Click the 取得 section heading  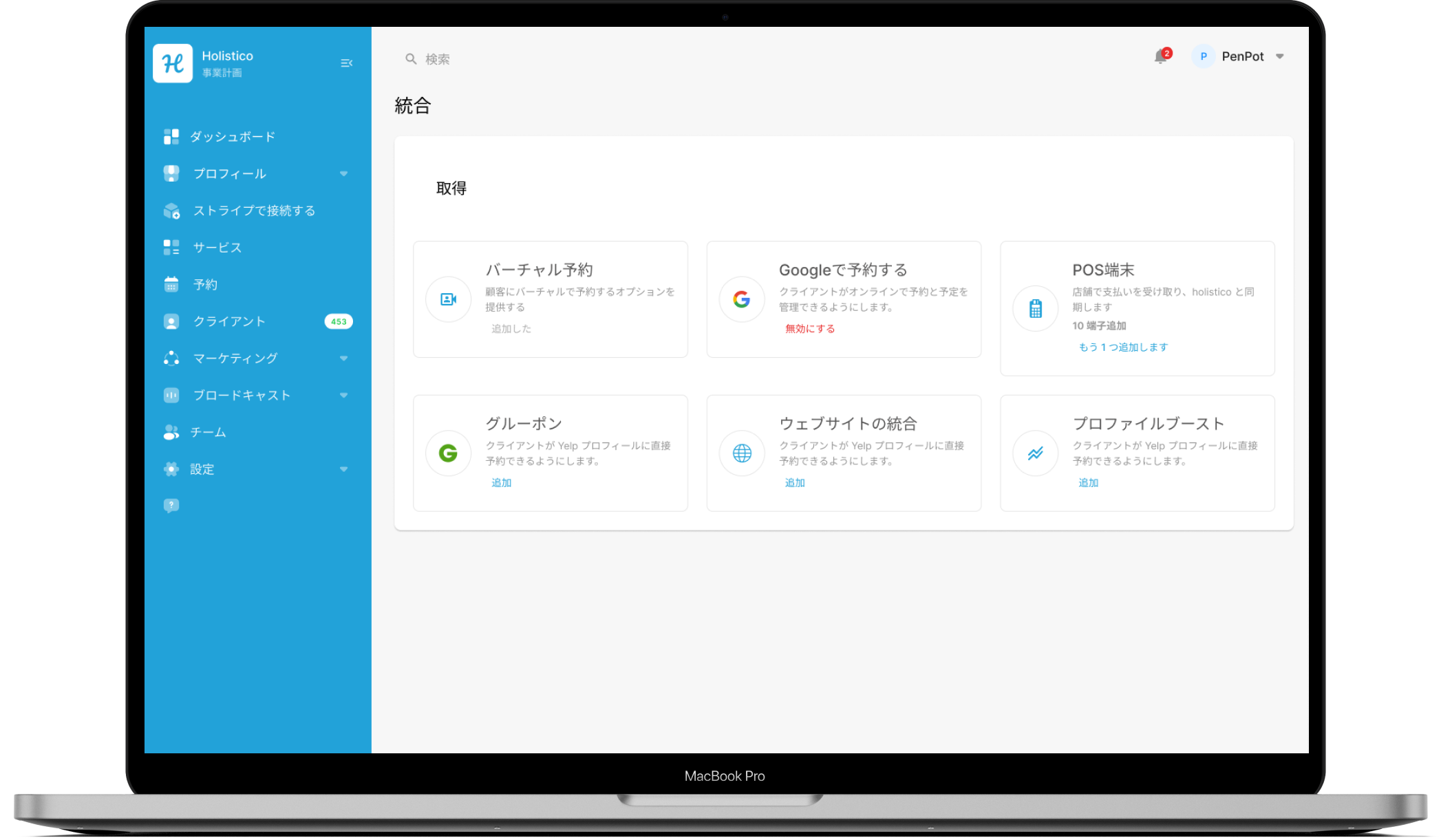[x=451, y=189]
